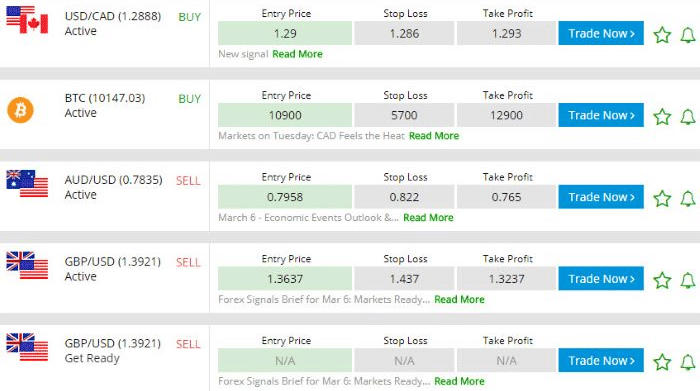Set bell alert for Get Ready GBP/USD signal
The image size is (700, 391).
688,362
